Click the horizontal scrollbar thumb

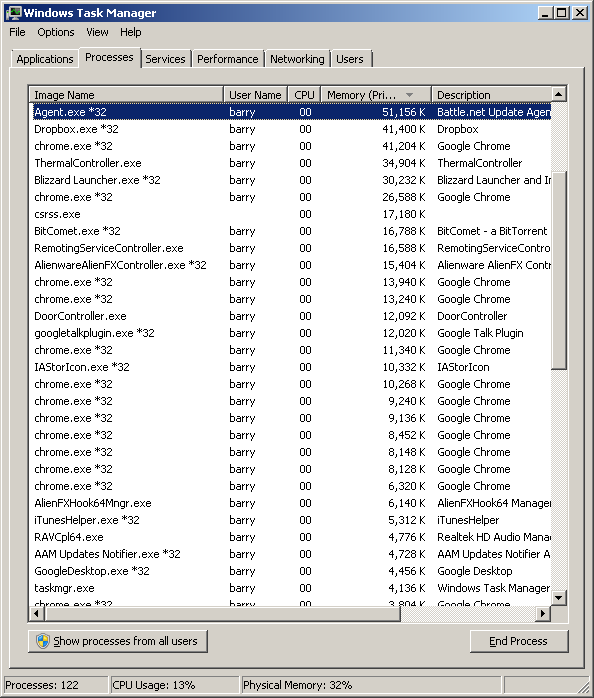click(x=222, y=614)
